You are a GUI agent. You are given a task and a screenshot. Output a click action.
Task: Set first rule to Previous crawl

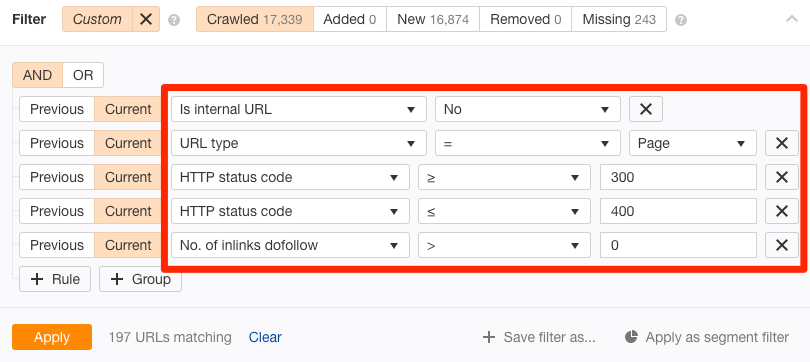click(57, 109)
